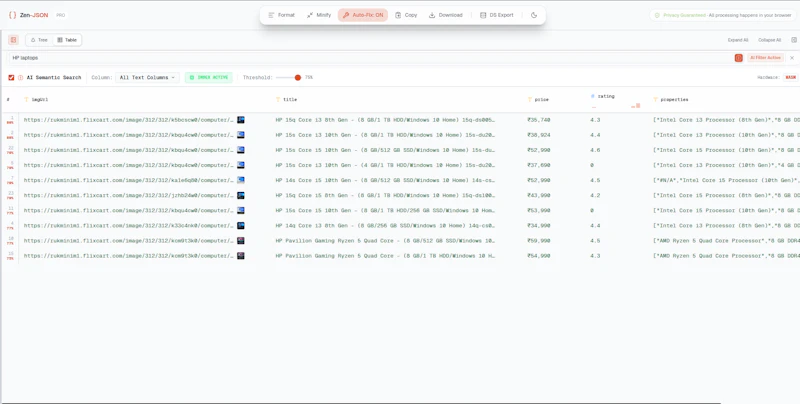Click the red AI icon in search bar

(x=738, y=58)
